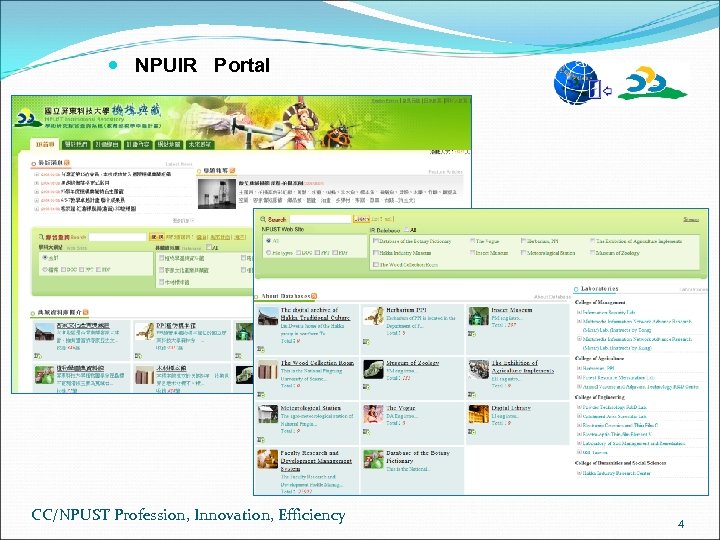The width and height of the screenshot is (720, 540).
Task: Open the Digital Library thumbnail image
Action: [x=478, y=414]
